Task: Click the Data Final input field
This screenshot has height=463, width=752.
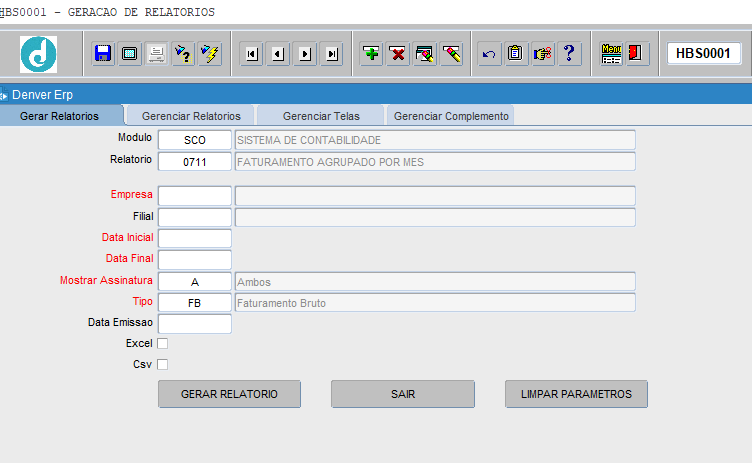Action: pos(195,260)
